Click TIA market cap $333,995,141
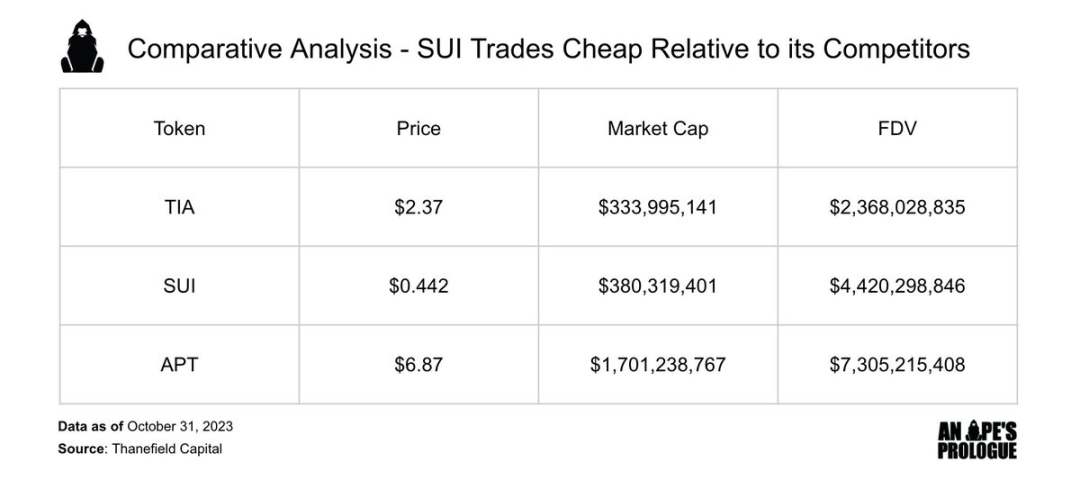 point(658,207)
